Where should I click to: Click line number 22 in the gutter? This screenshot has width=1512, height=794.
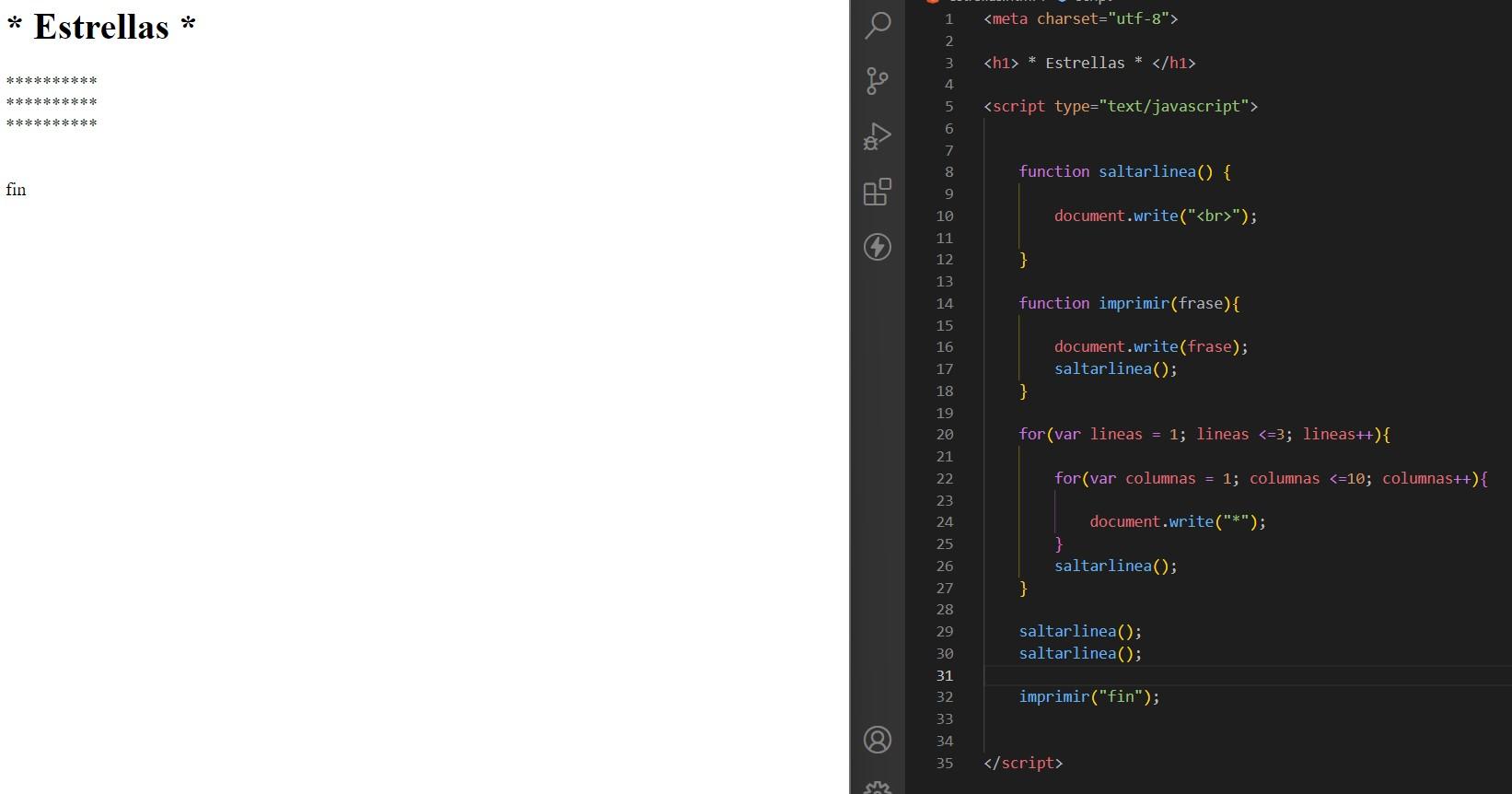click(945, 478)
